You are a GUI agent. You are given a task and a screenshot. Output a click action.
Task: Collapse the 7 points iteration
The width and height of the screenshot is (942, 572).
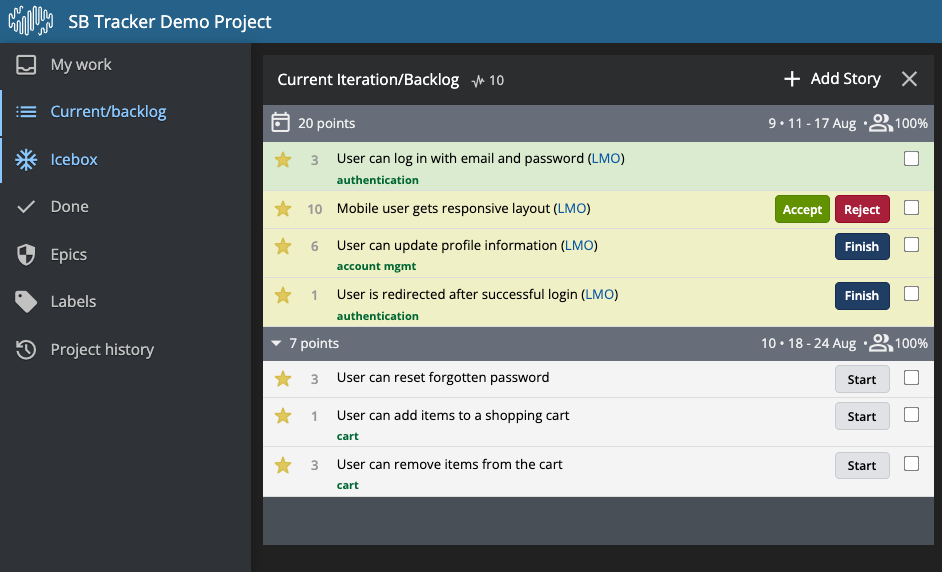[276, 343]
